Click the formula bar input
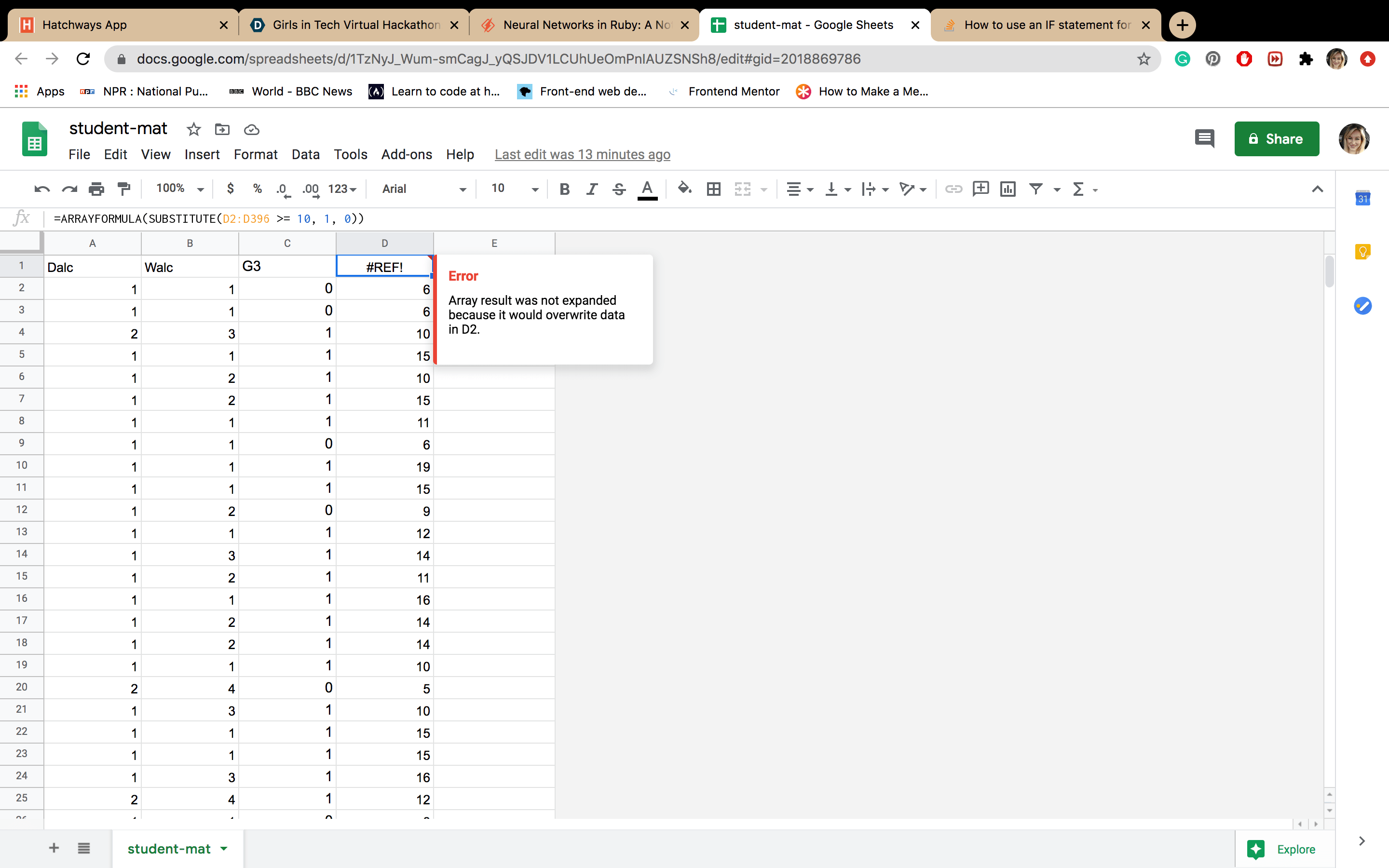Image resolution: width=1389 pixels, height=868 pixels. (689, 219)
